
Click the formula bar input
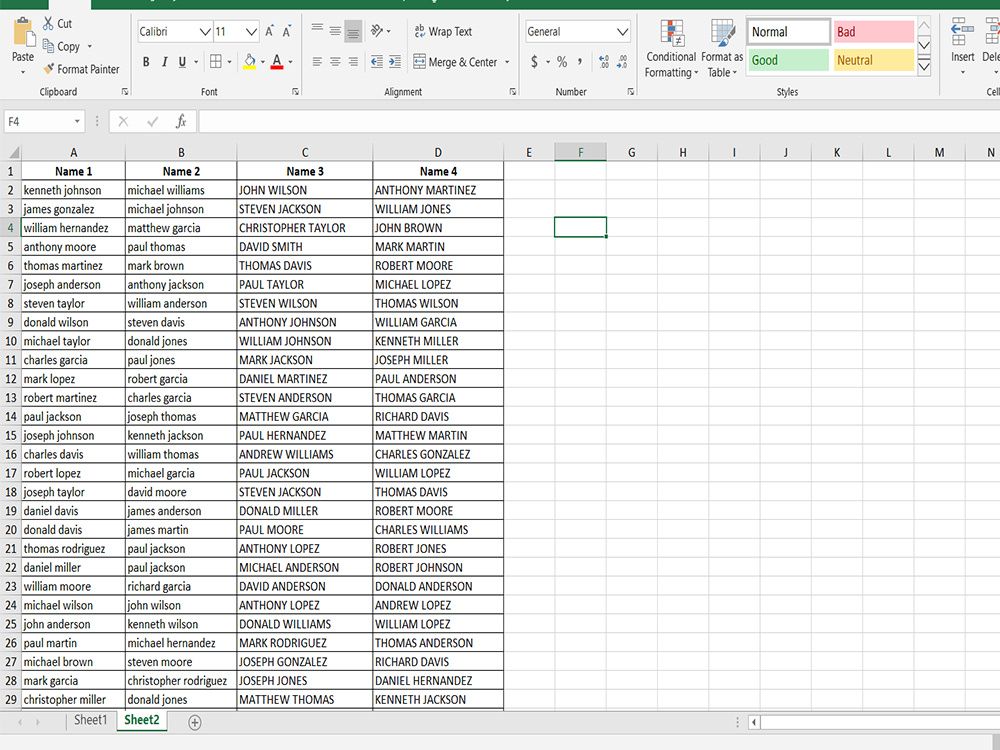tap(599, 121)
